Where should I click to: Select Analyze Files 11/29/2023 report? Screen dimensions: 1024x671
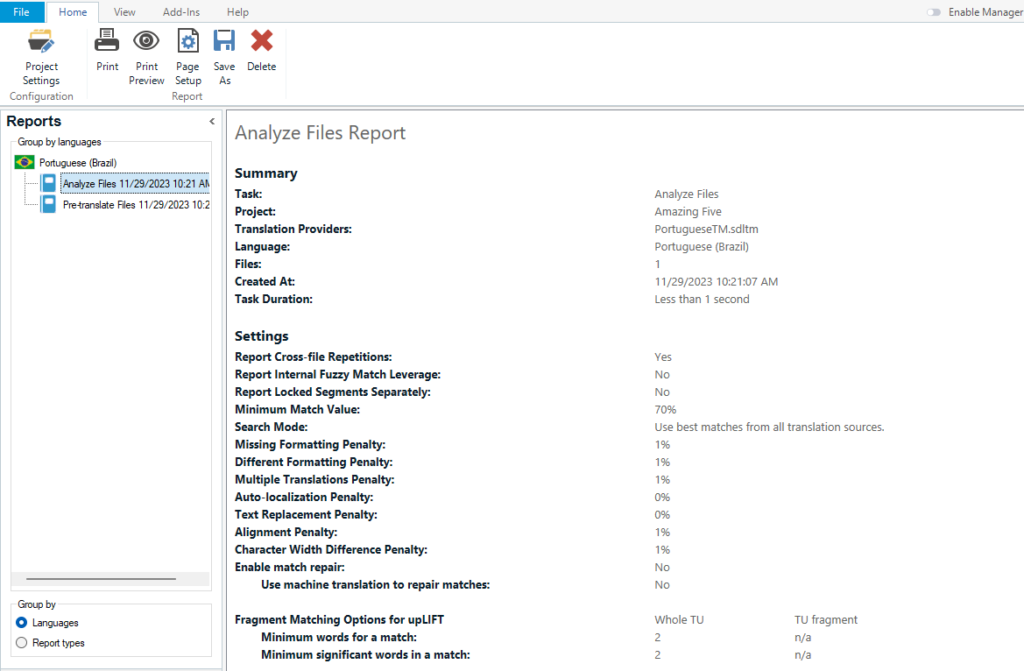click(x=134, y=184)
